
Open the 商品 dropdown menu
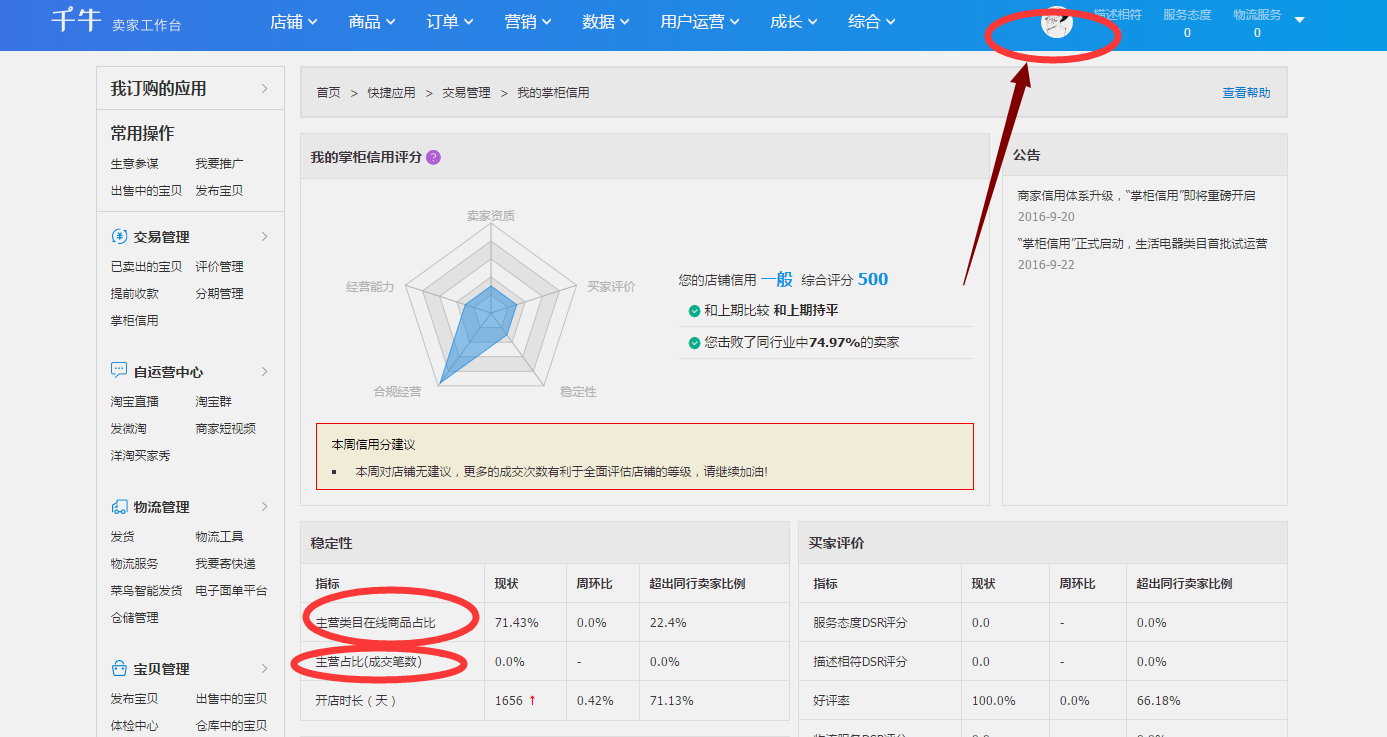pos(372,22)
